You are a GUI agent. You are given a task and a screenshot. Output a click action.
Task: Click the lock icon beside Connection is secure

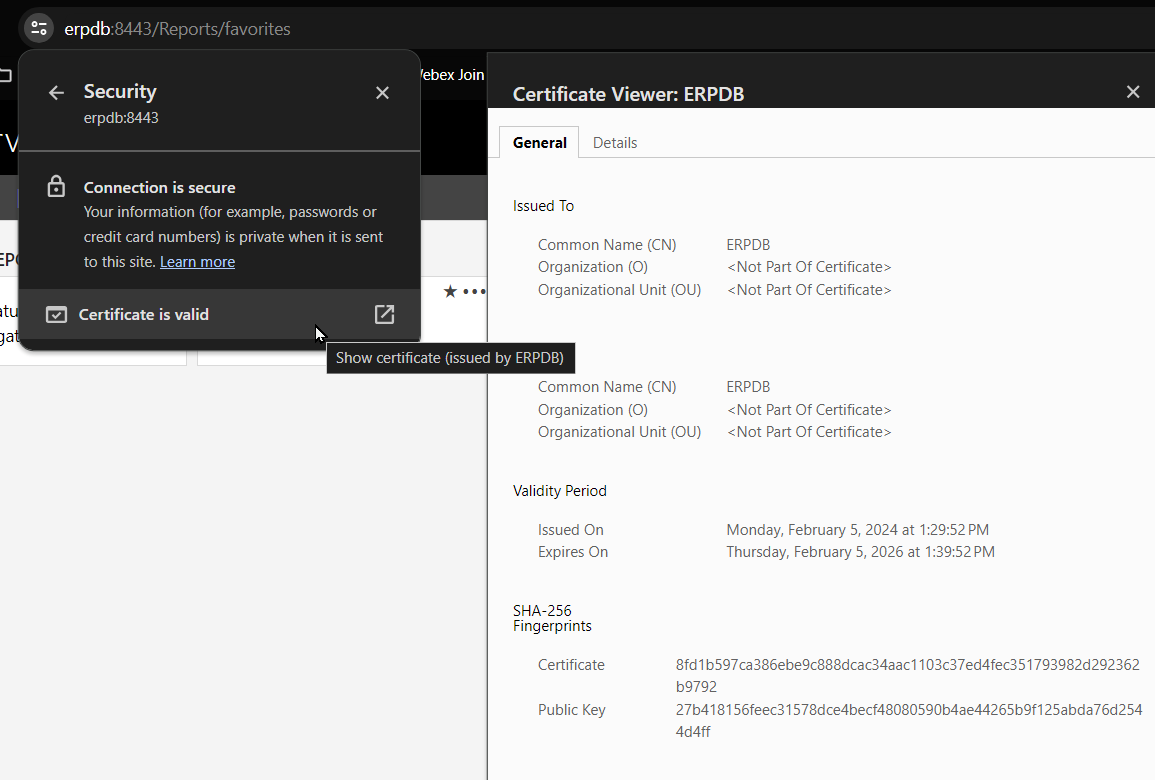56,186
